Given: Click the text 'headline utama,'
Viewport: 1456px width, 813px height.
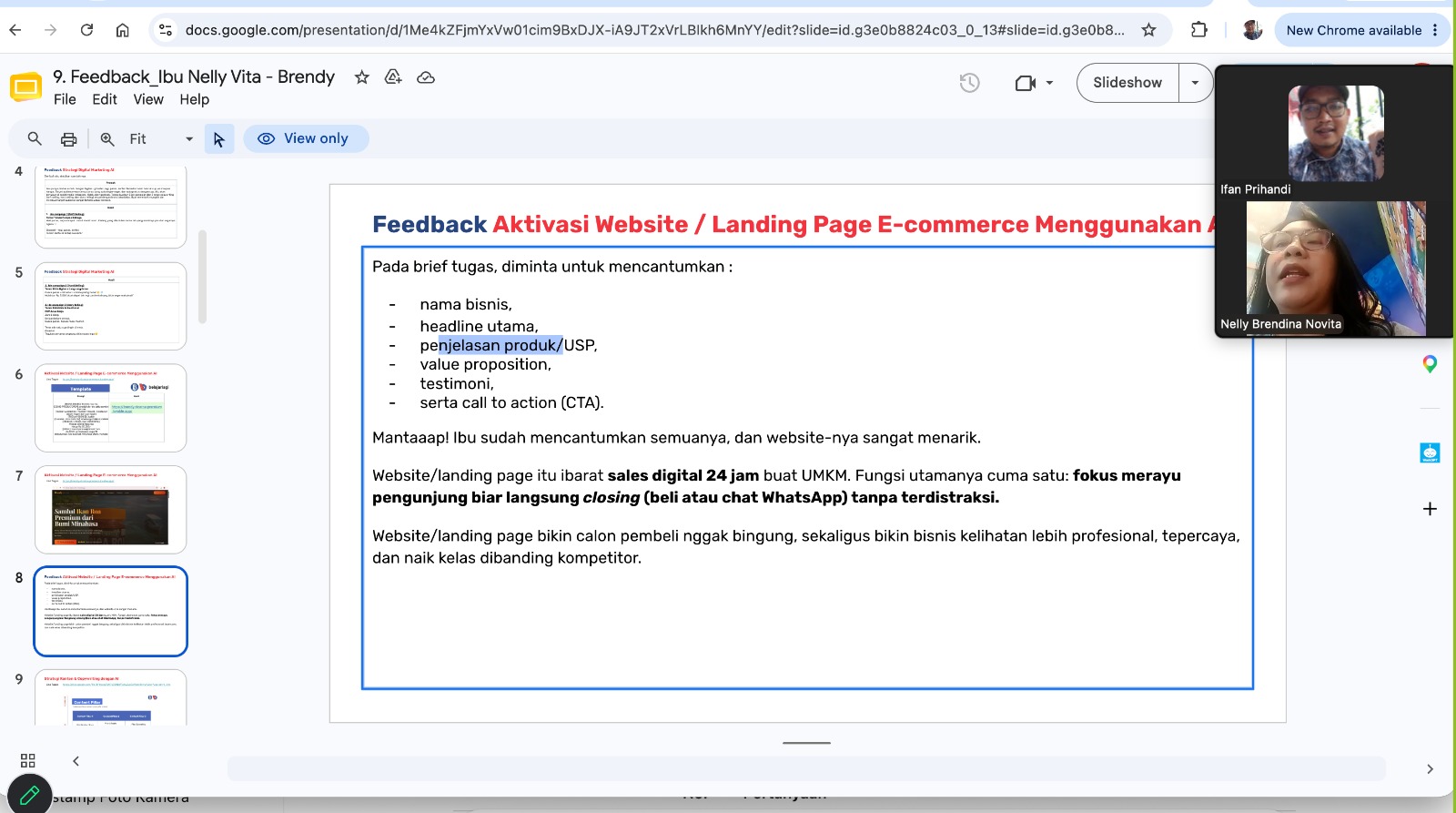Looking at the screenshot, I should pyautogui.click(x=479, y=326).
